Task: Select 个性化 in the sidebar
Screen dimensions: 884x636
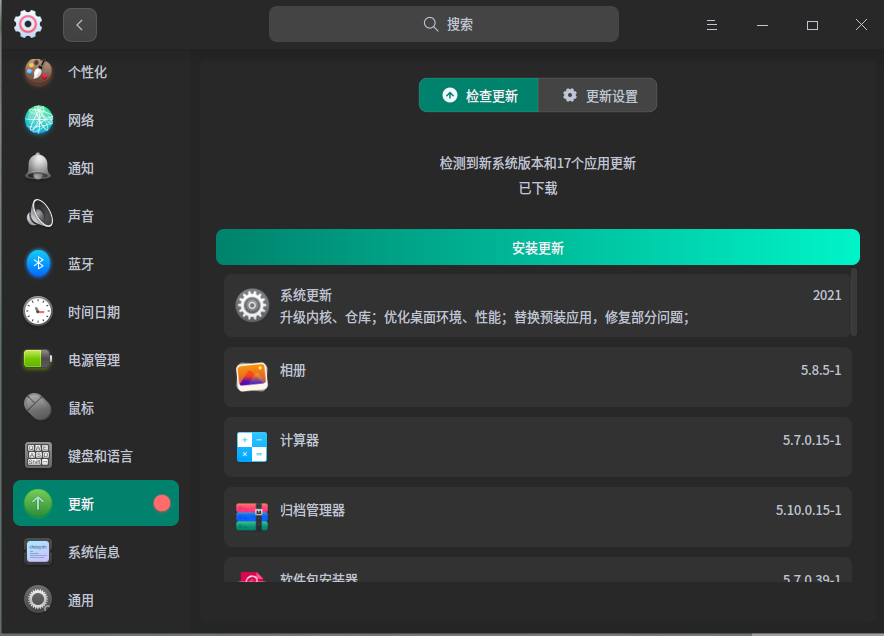Action: 96,72
